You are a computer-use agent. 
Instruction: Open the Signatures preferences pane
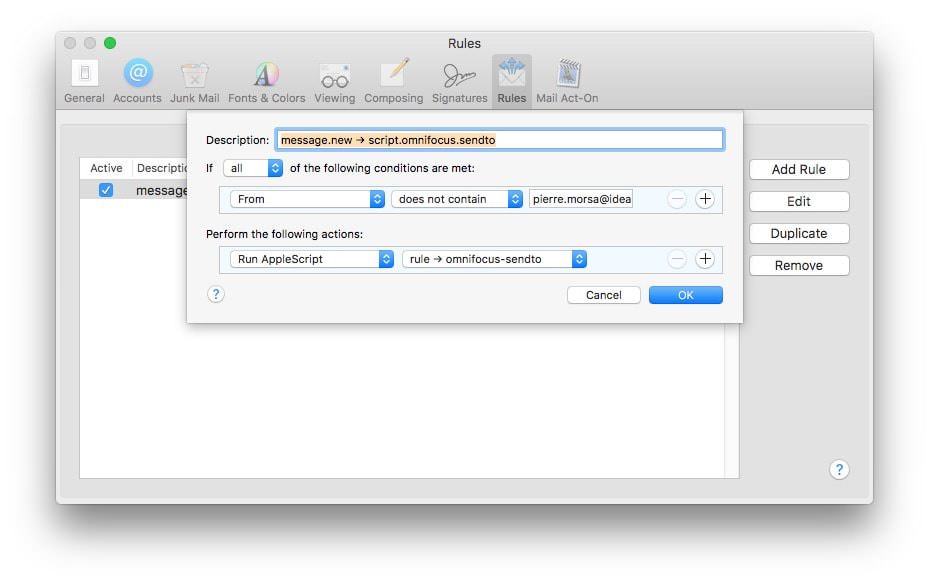(459, 82)
